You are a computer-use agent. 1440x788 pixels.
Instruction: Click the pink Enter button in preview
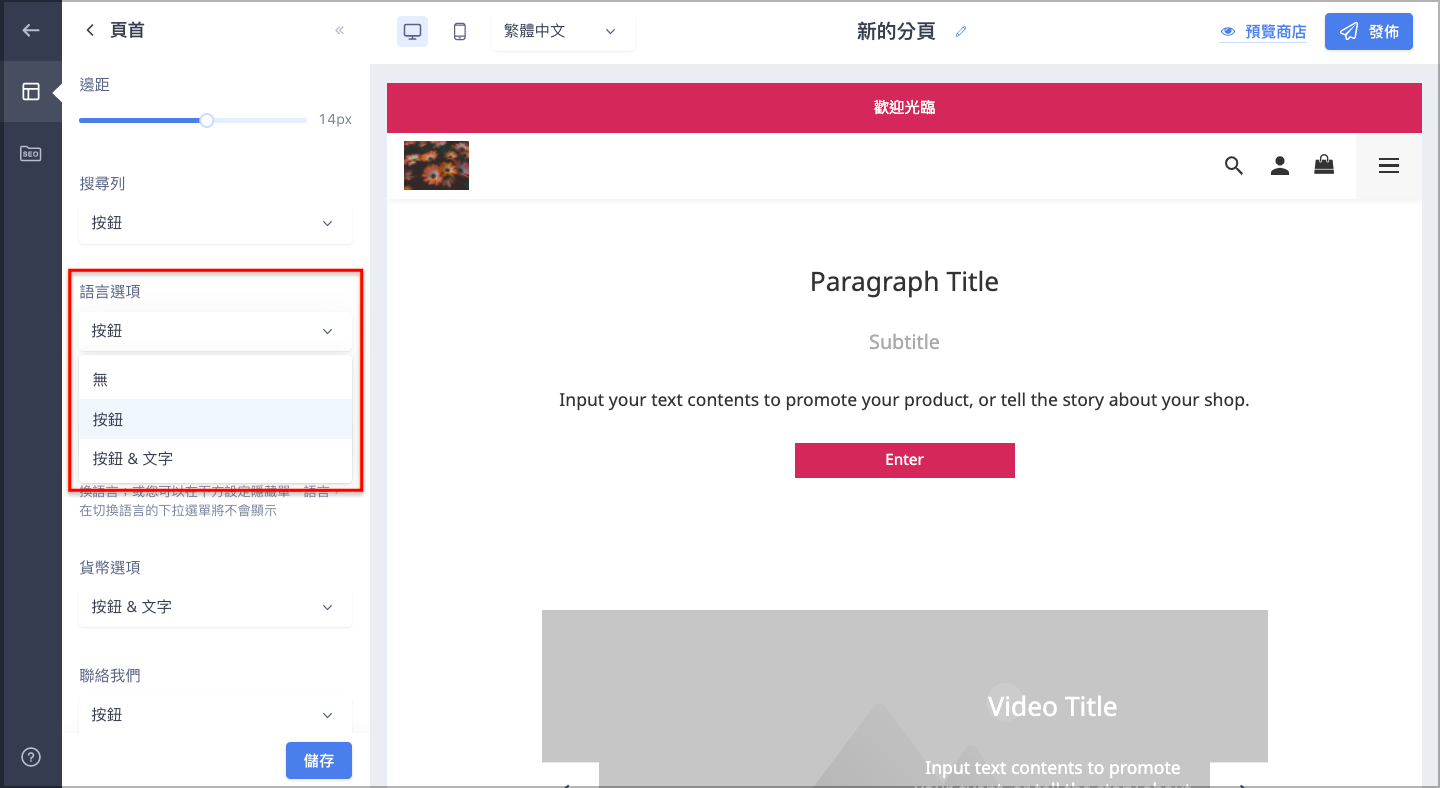click(x=904, y=460)
